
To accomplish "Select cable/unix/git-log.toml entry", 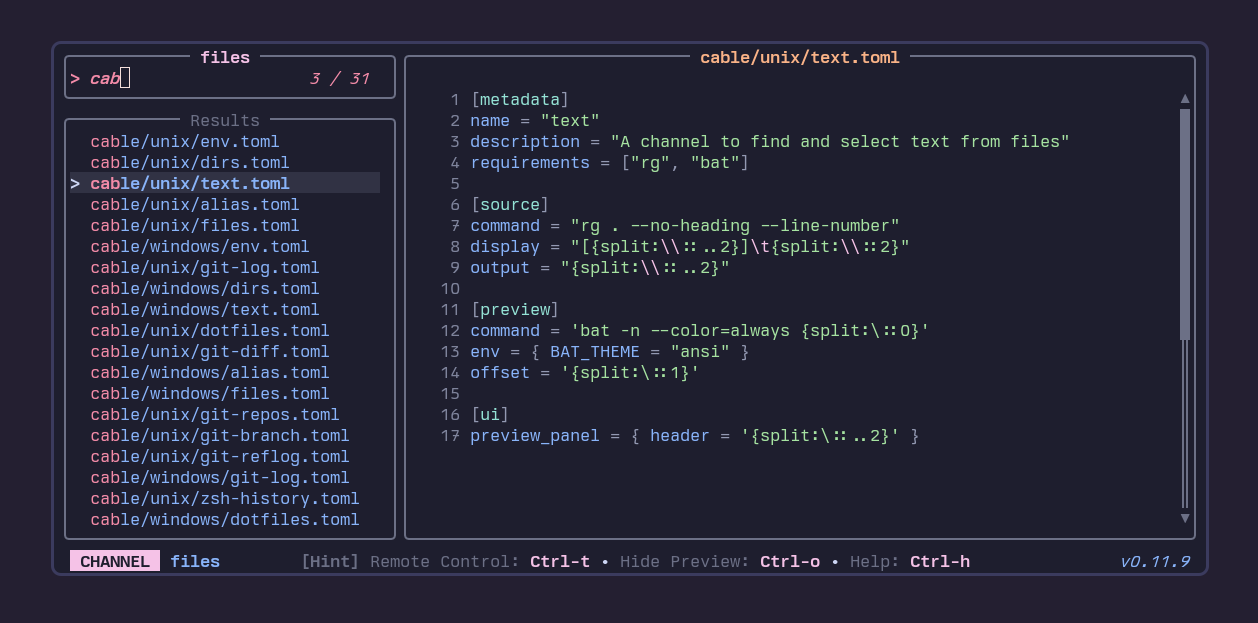I will pyautogui.click(x=204, y=267).
